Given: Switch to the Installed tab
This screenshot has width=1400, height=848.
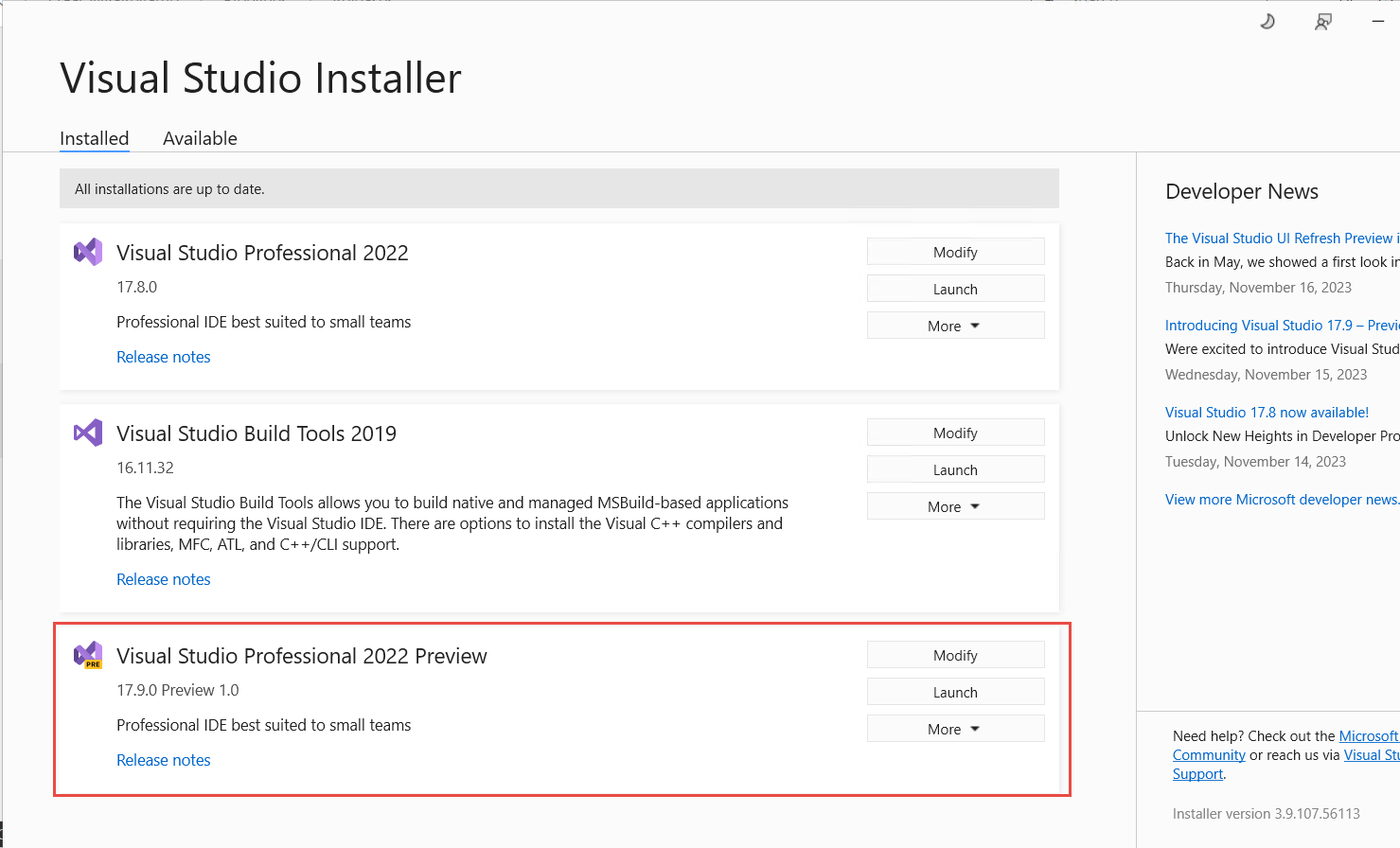Looking at the screenshot, I should [x=95, y=138].
